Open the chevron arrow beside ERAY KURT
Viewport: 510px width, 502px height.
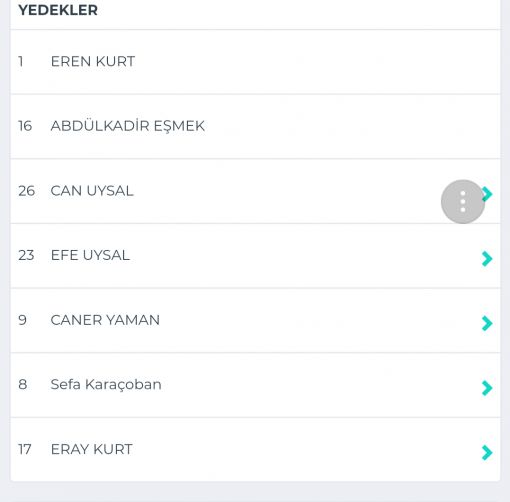[x=487, y=452]
